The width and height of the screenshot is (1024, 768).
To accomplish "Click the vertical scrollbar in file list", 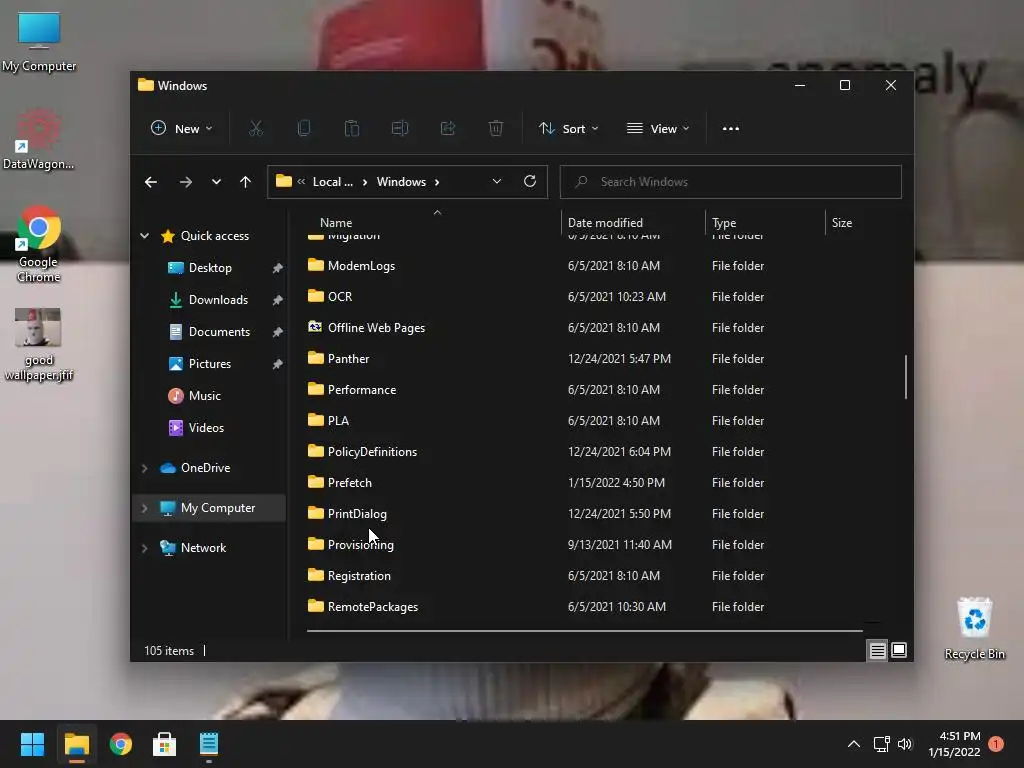I will [x=905, y=377].
